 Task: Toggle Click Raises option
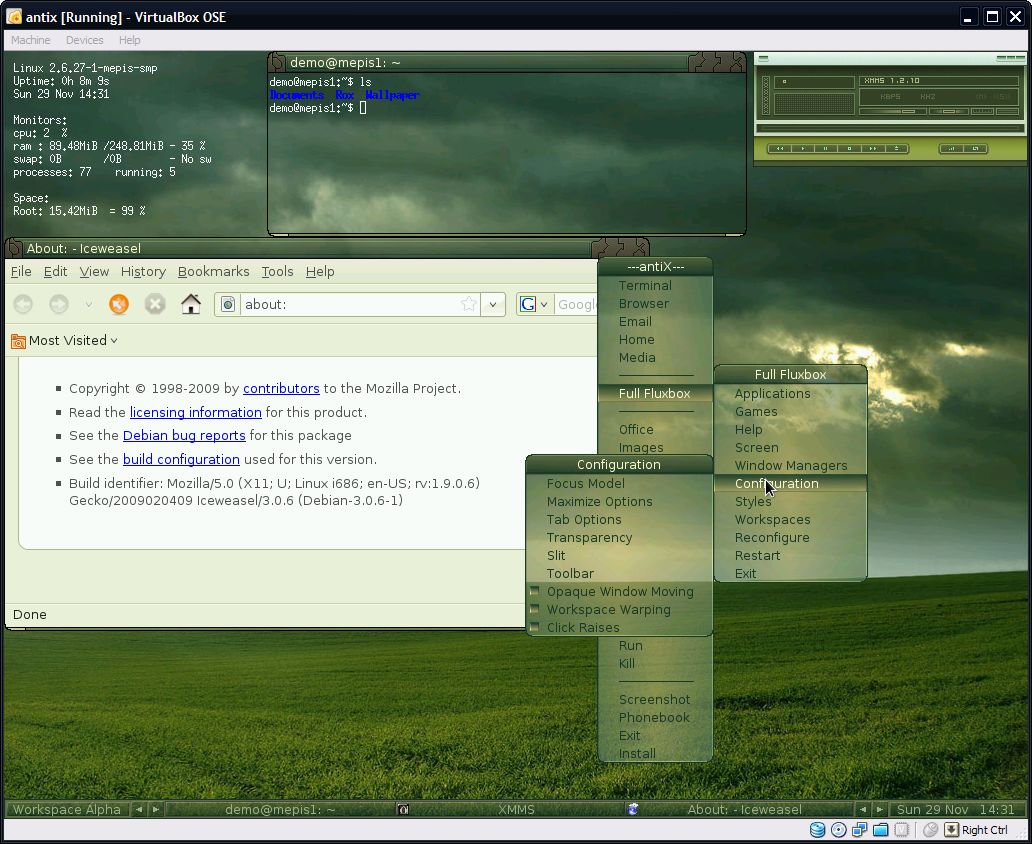(x=619, y=627)
